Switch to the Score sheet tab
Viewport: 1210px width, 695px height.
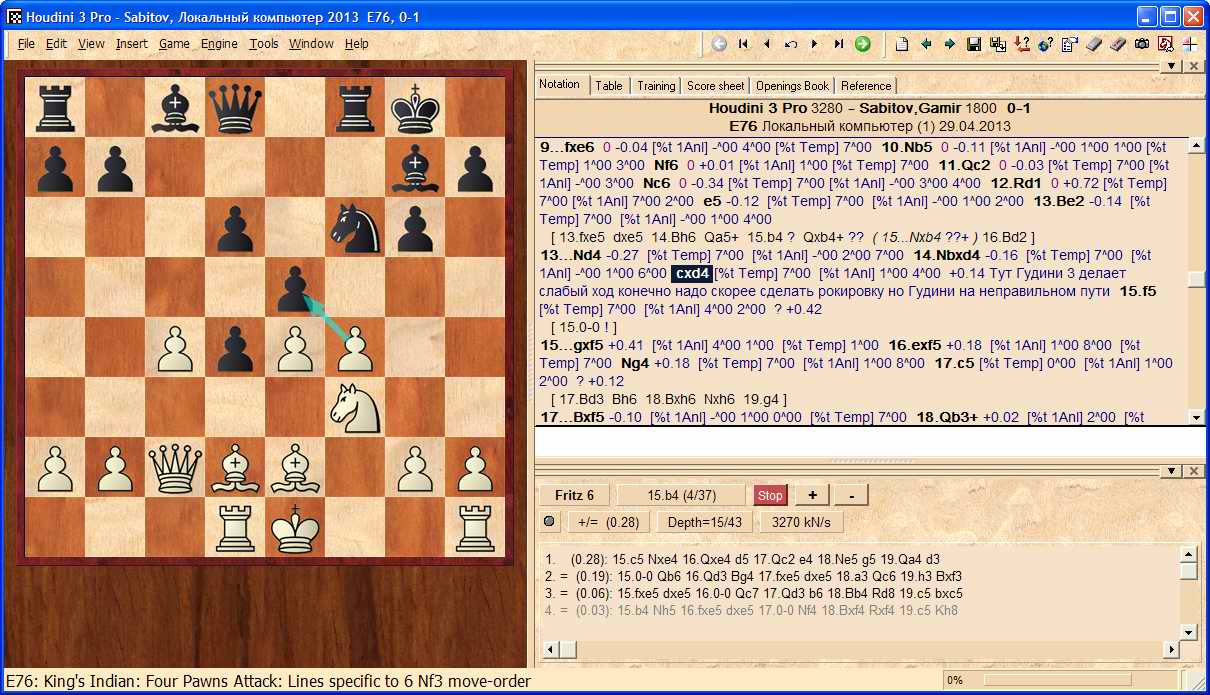pos(716,86)
